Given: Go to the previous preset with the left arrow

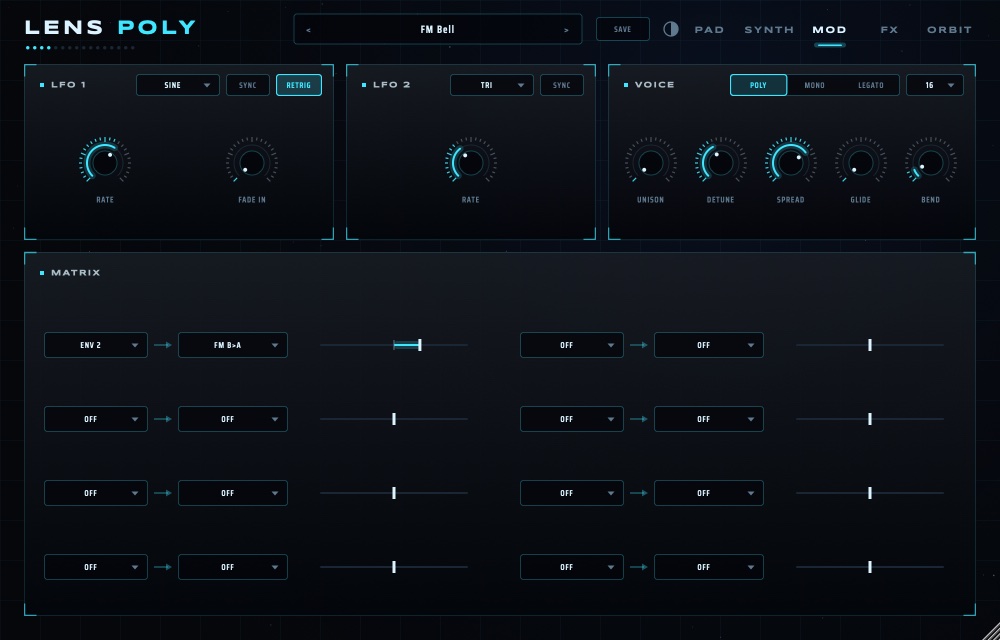Looking at the screenshot, I should coord(309,30).
